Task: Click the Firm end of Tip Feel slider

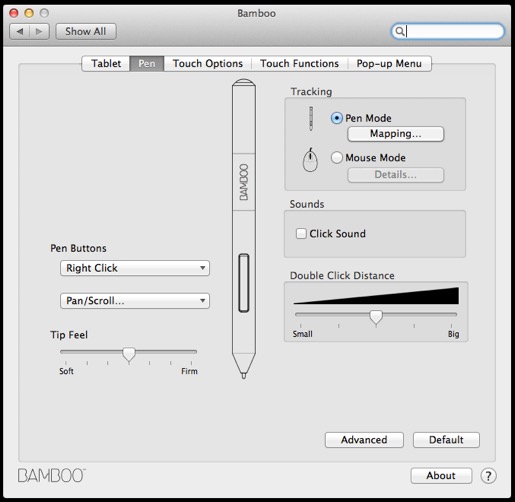Action: coord(189,371)
